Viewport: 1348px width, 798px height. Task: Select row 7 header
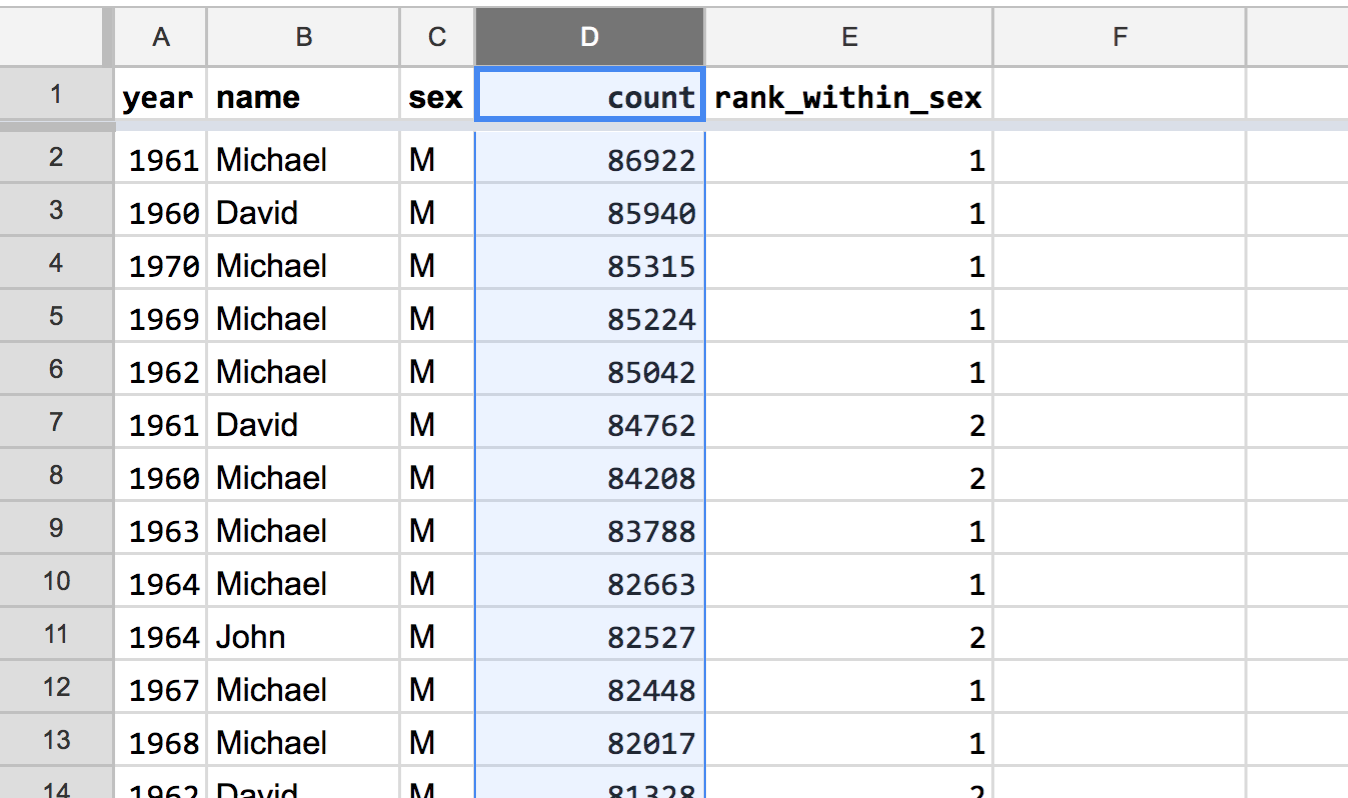[x=56, y=422]
